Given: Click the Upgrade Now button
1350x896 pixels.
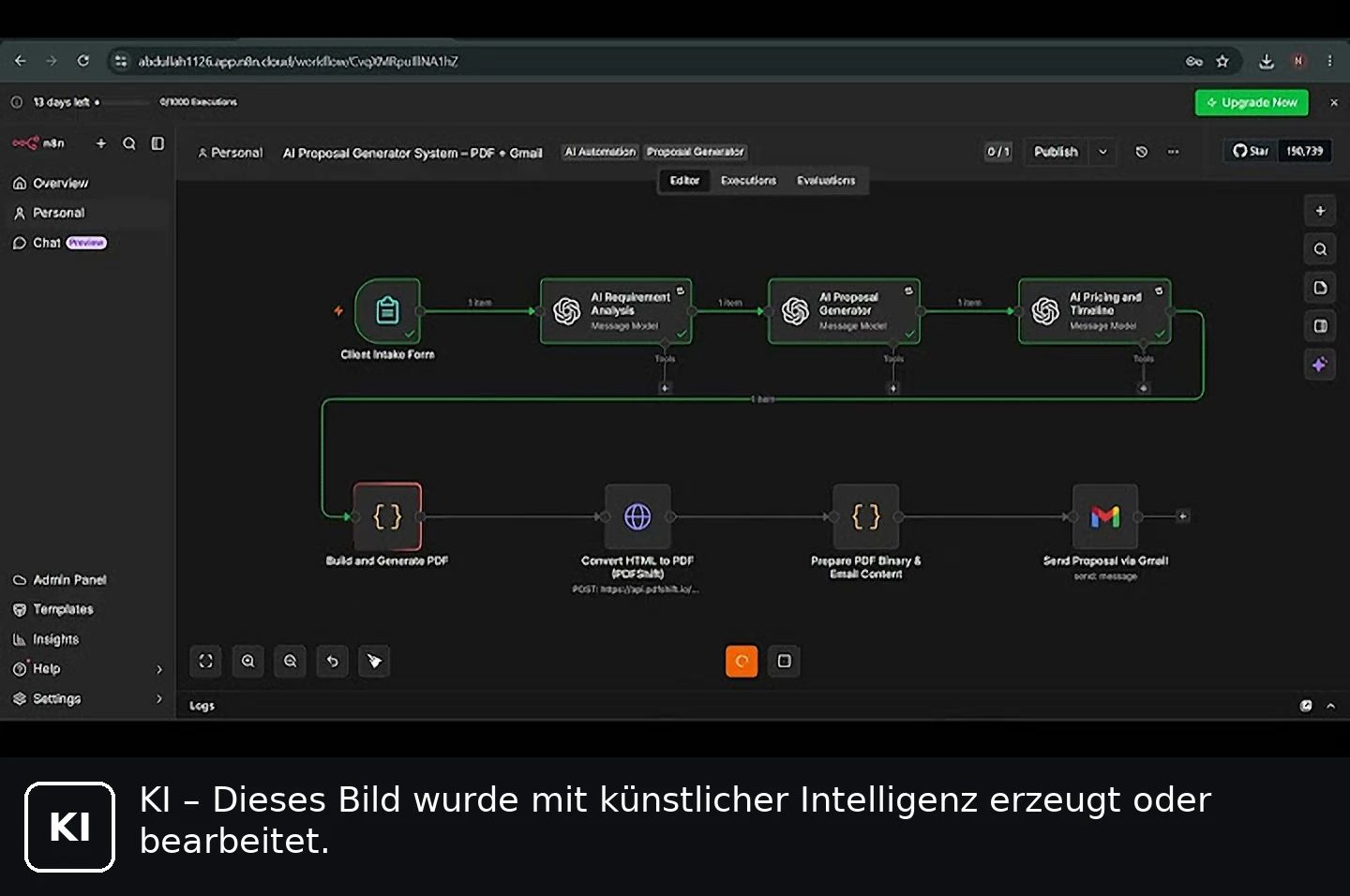Looking at the screenshot, I should (x=1252, y=102).
